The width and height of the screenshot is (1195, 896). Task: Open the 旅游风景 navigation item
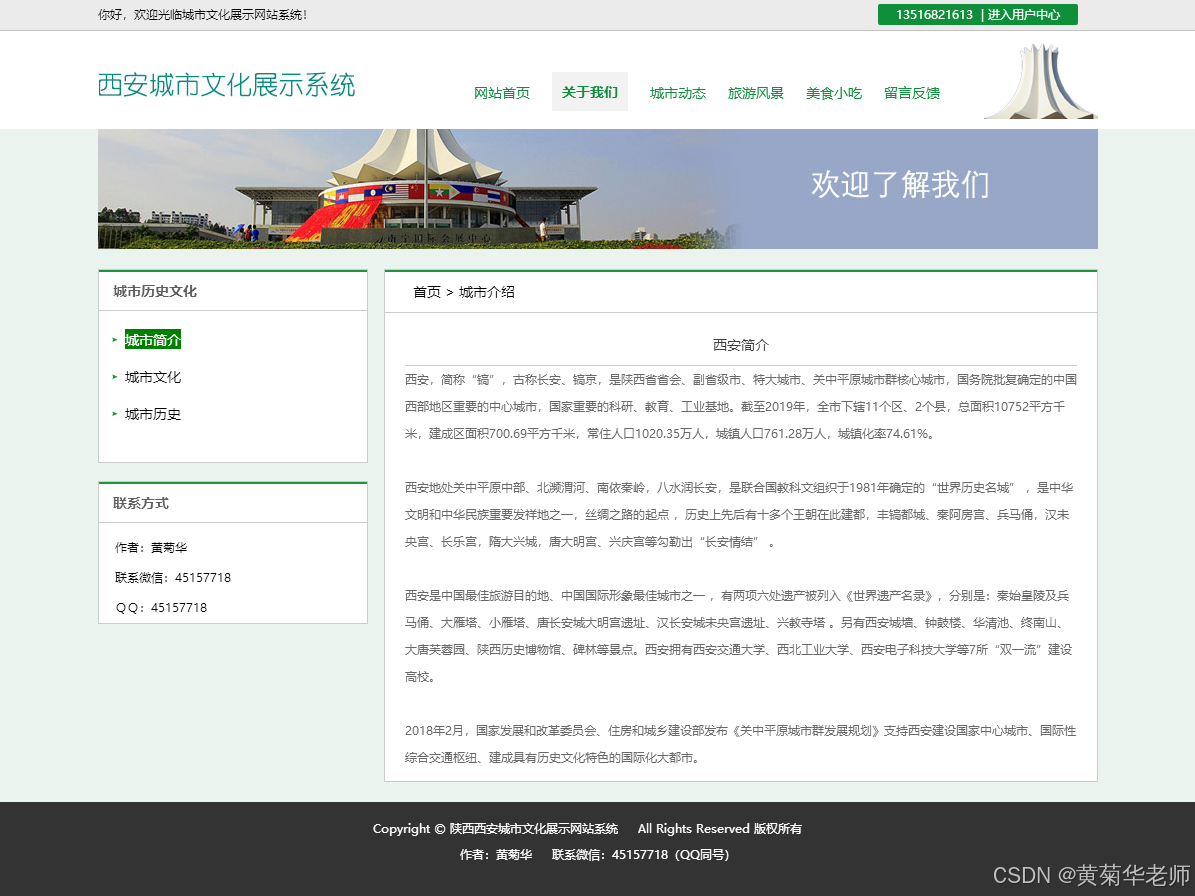click(755, 93)
